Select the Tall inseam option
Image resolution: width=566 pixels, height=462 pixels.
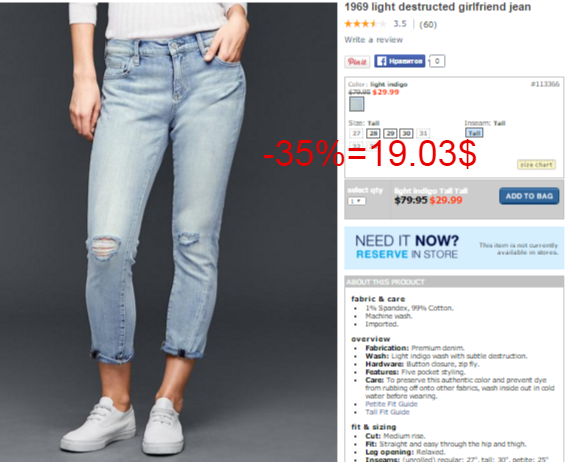(474, 133)
